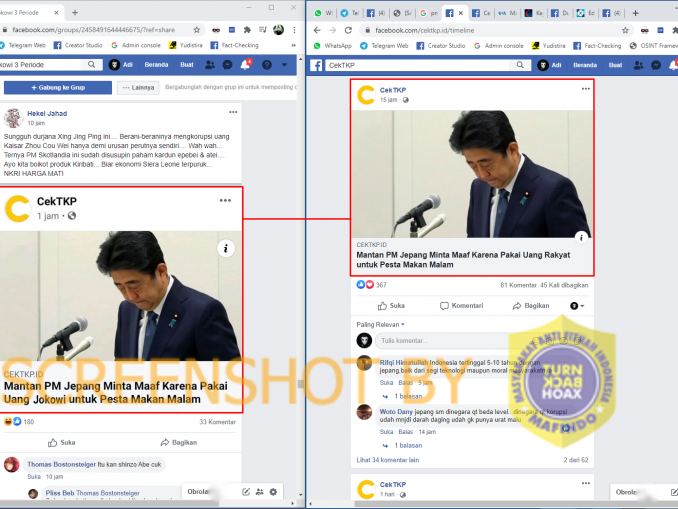Click Suka on left CekTKP post
Image resolution: width=678 pixels, height=509 pixels.
tap(61, 442)
